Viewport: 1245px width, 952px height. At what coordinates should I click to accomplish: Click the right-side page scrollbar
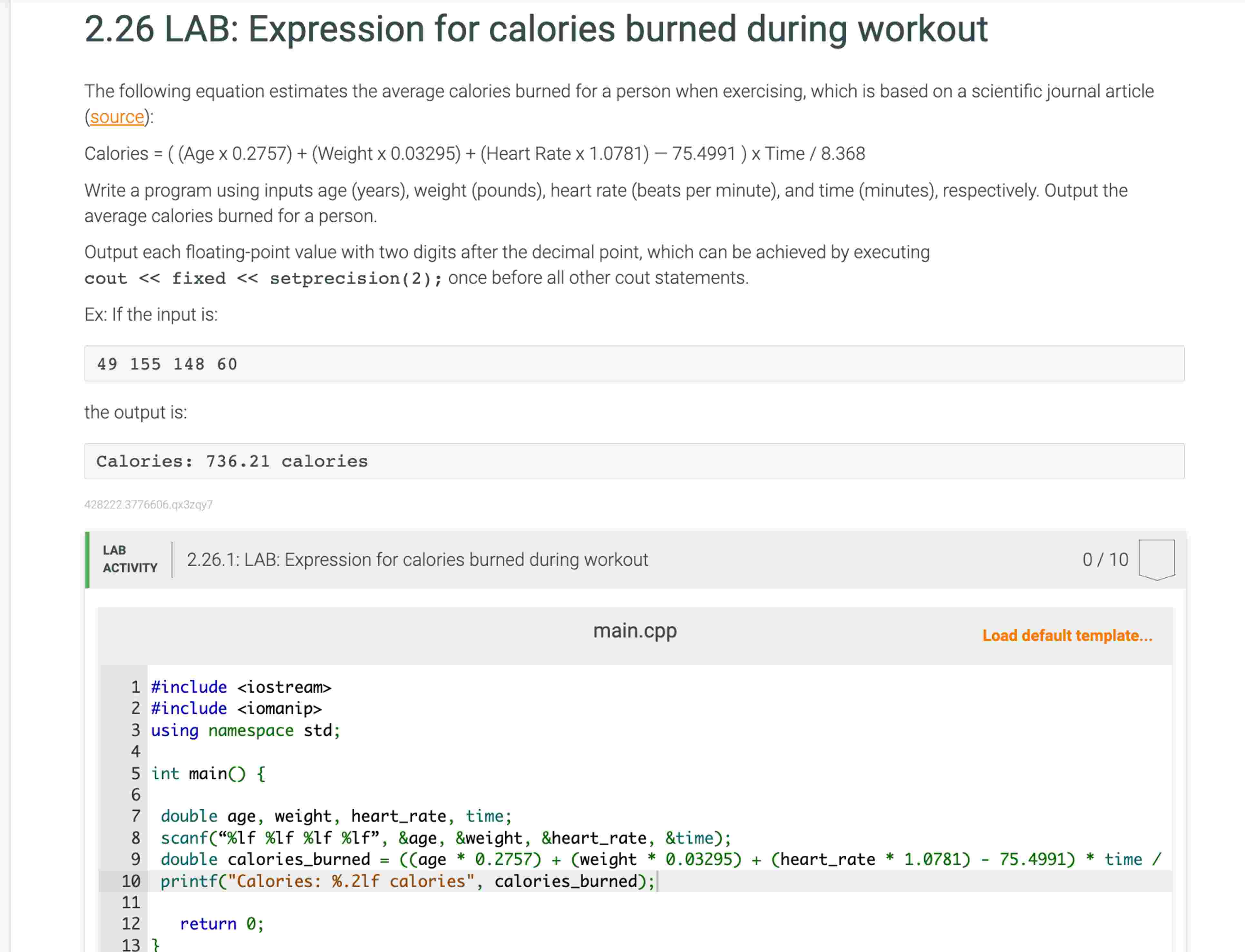tap(1241, 476)
